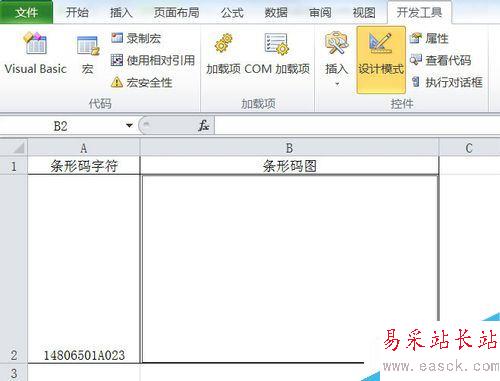Viewport: 500px width, 381px height.
Task: Toggle 设计模式 design mode
Action: coord(381,60)
